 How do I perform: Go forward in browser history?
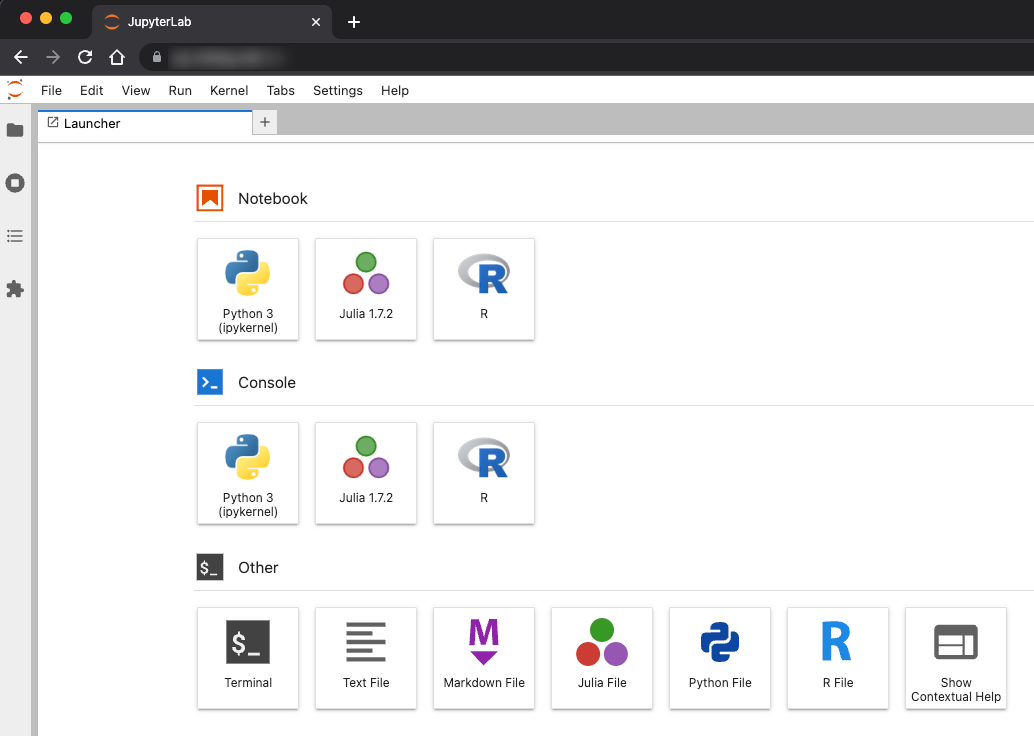pos(53,57)
